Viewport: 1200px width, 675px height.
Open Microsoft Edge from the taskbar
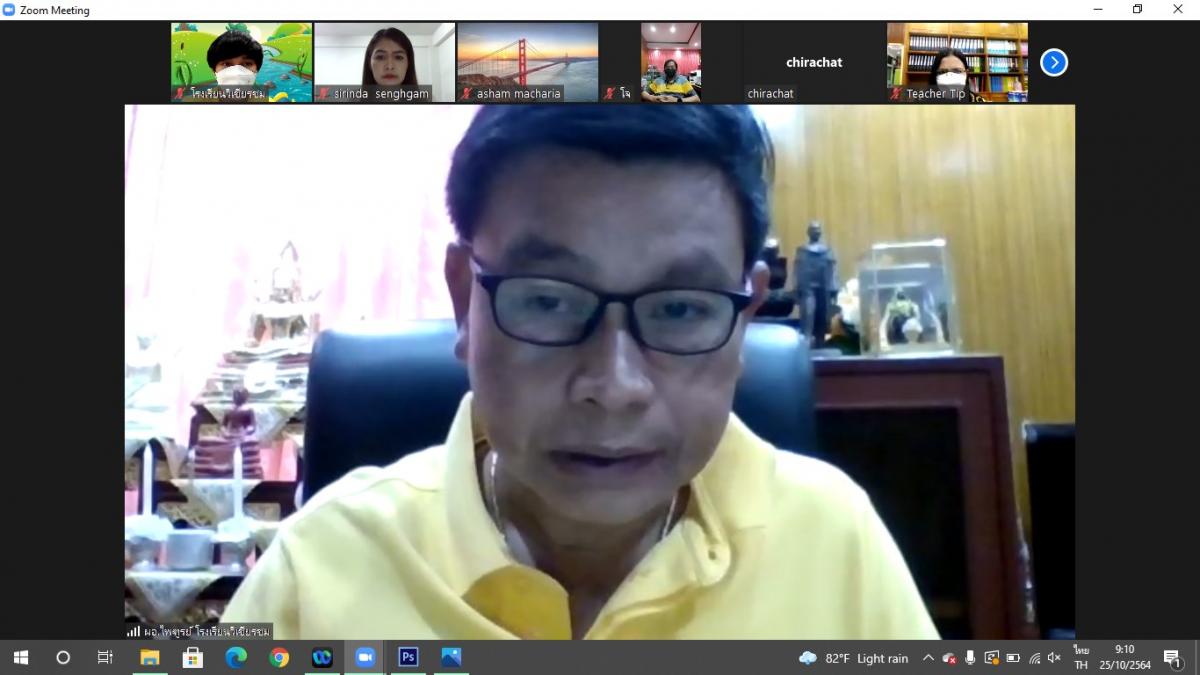pos(236,657)
